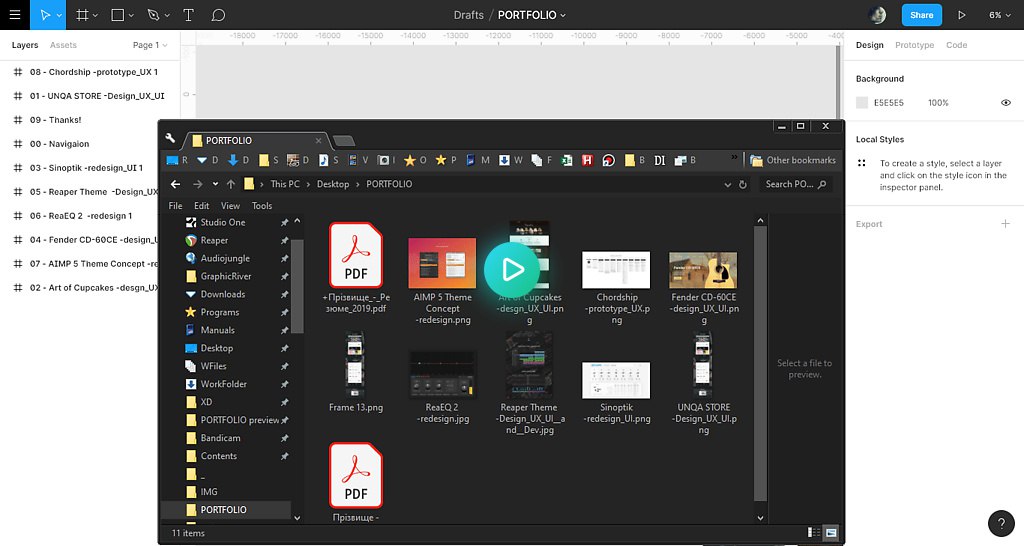The height and width of the screenshot is (546, 1024).
Task: Open a new explorer tab
Action: (x=344, y=140)
